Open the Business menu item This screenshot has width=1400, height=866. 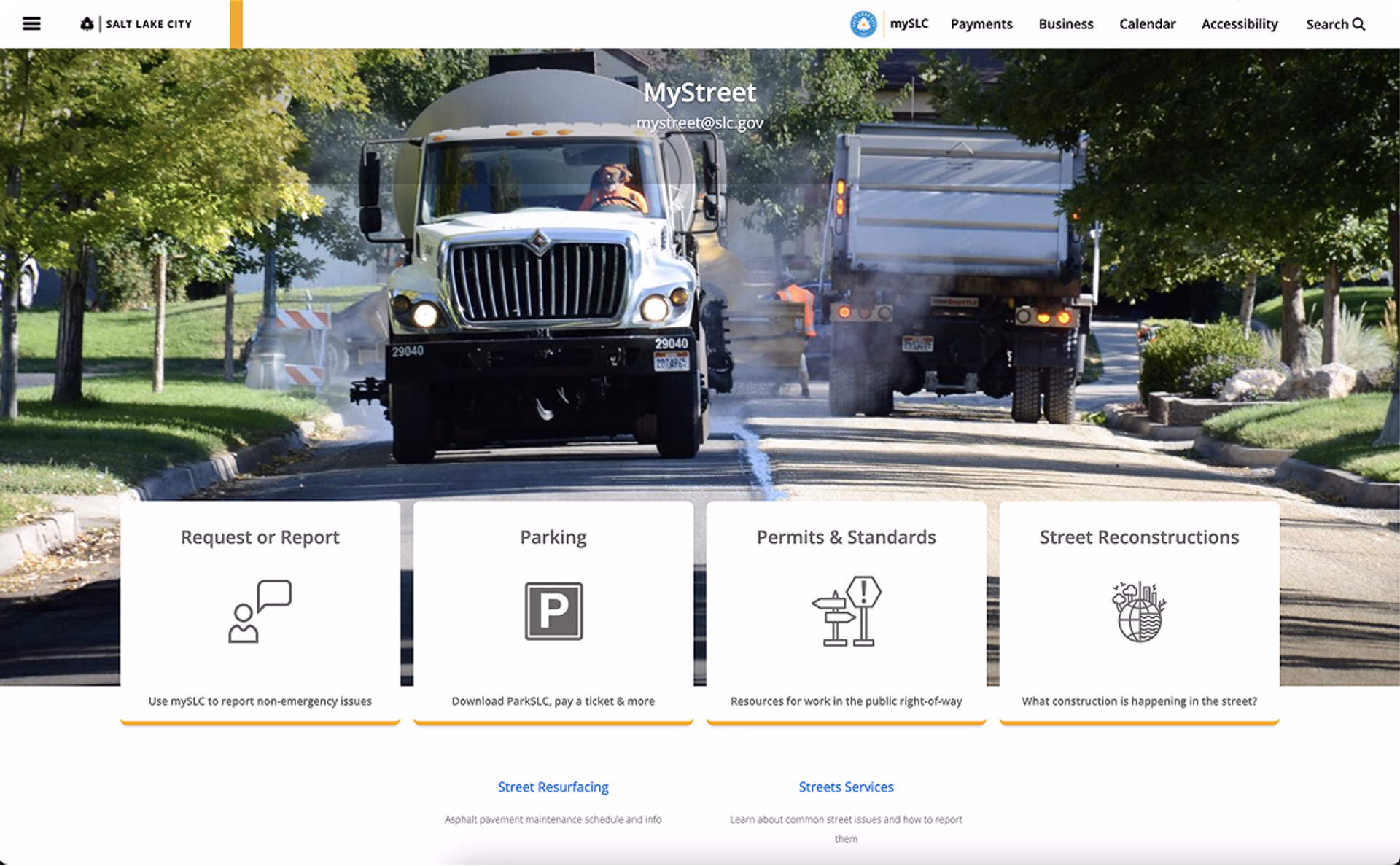(1065, 24)
